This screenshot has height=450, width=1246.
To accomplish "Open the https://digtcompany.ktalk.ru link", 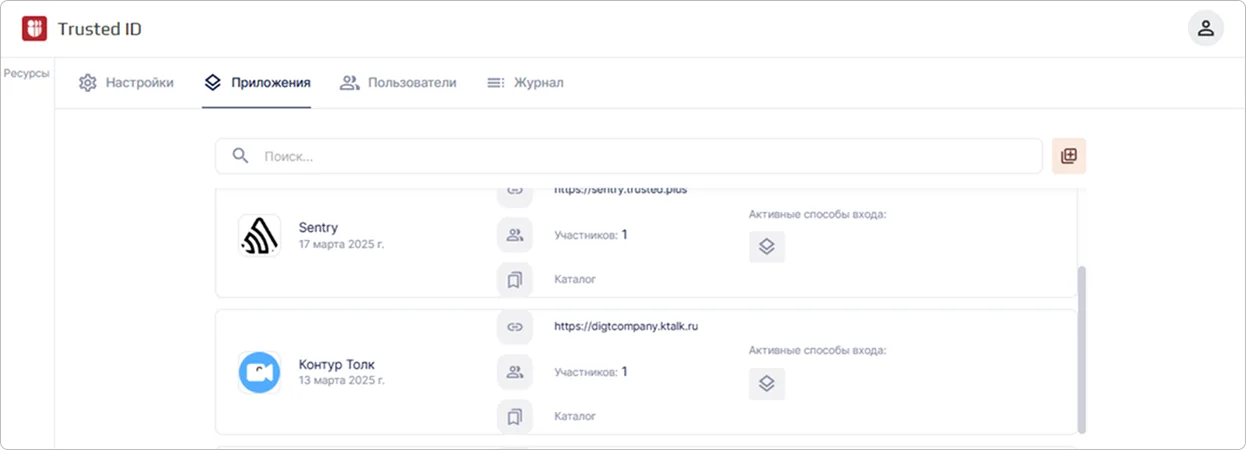I will [626, 326].
